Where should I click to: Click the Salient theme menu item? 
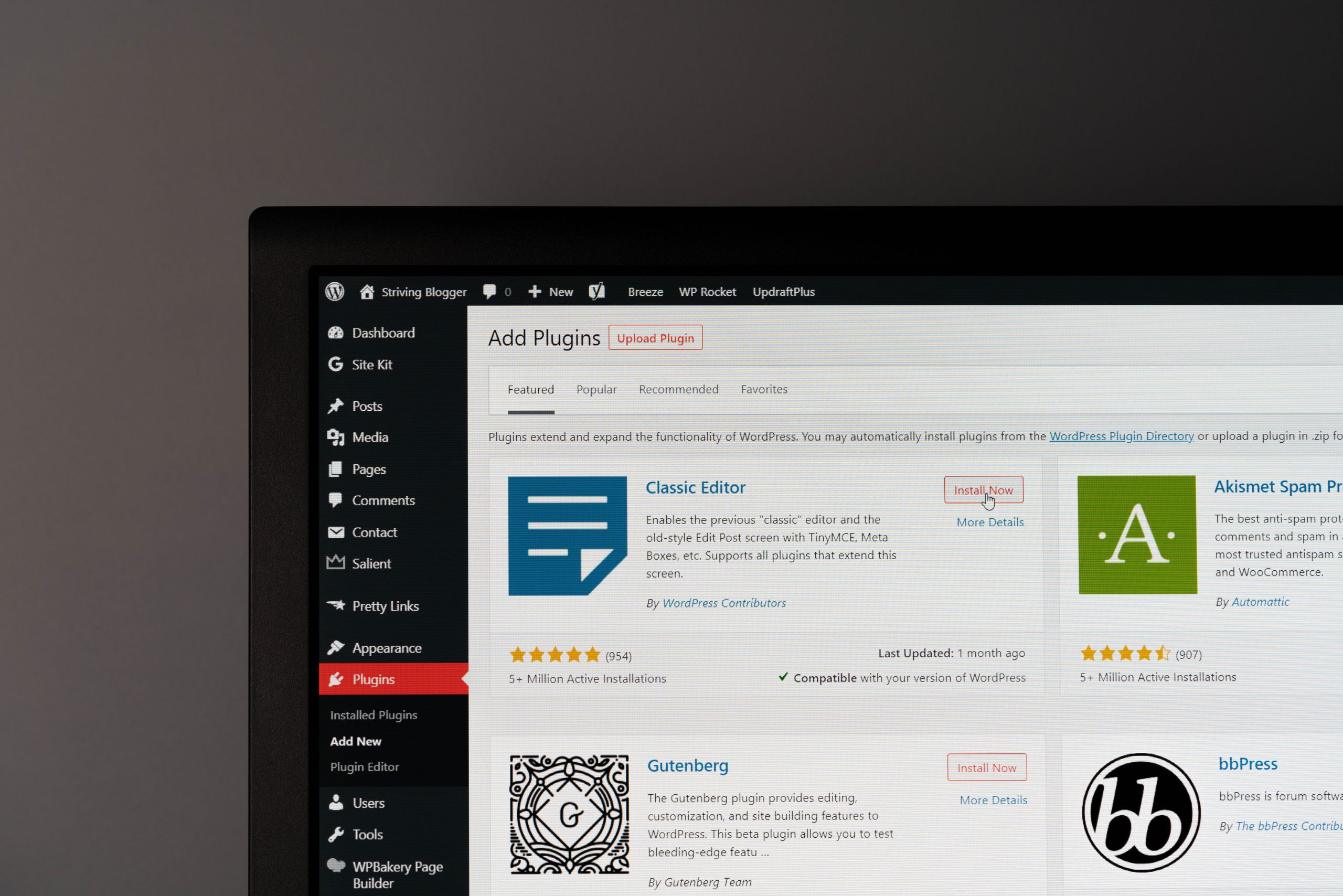click(x=370, y=562)
